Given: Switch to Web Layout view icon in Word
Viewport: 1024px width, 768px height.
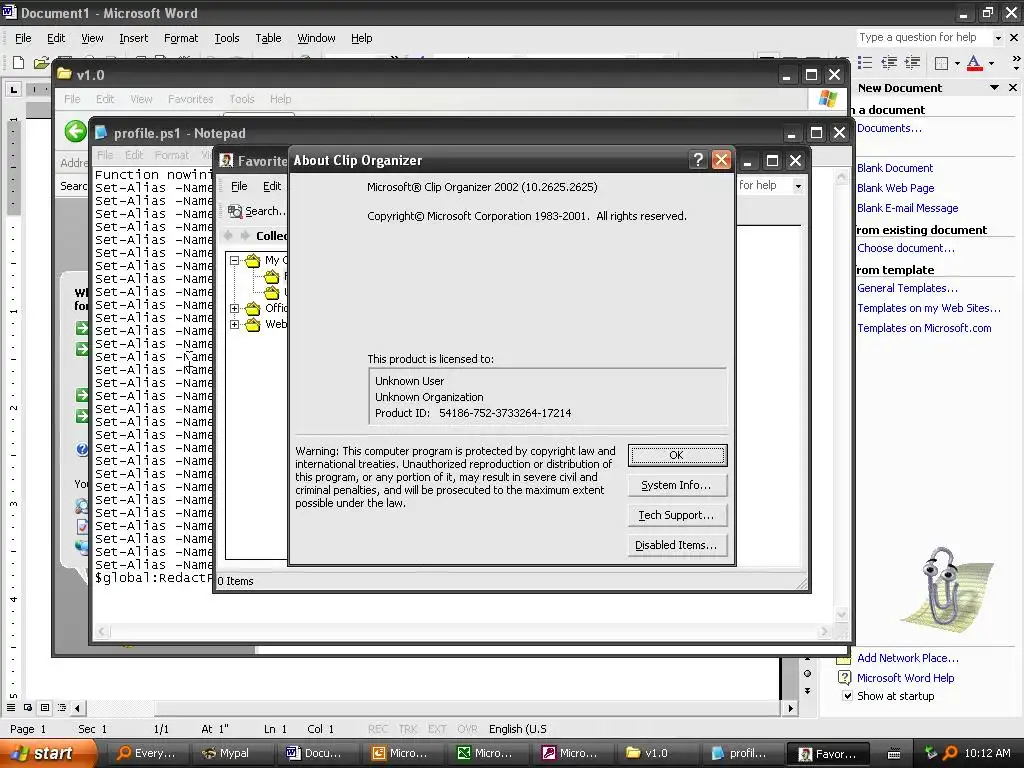Looking at the screenshot, I should pos(28,707).
